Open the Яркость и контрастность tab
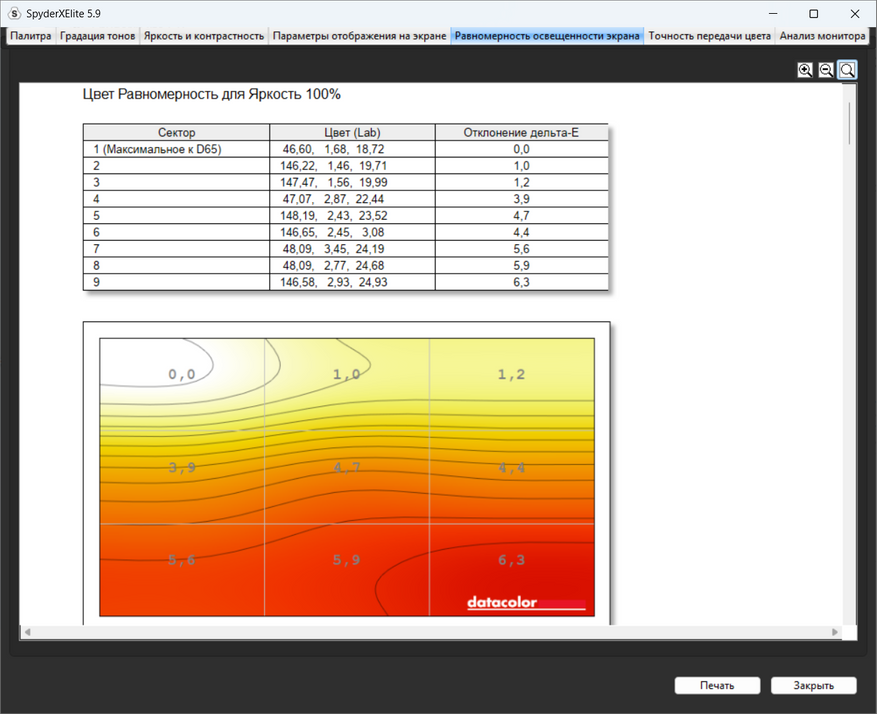 coord(204,36)
